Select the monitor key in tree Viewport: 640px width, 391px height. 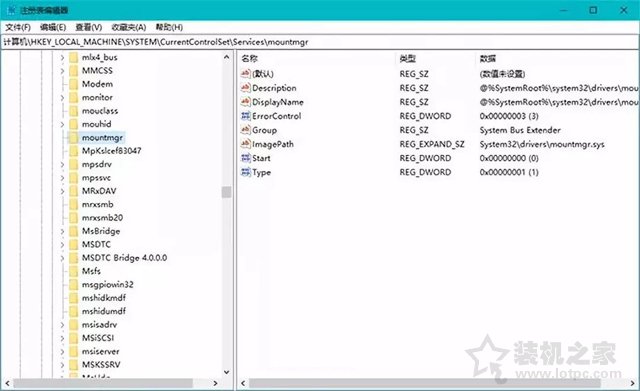pyautogui.click(x=97, y=98)
